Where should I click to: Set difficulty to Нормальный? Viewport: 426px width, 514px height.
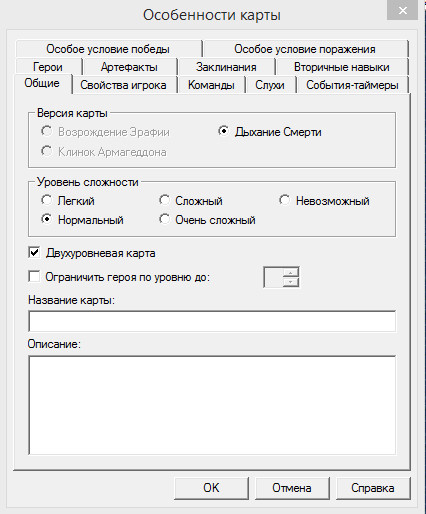click(x=46, y=219)
